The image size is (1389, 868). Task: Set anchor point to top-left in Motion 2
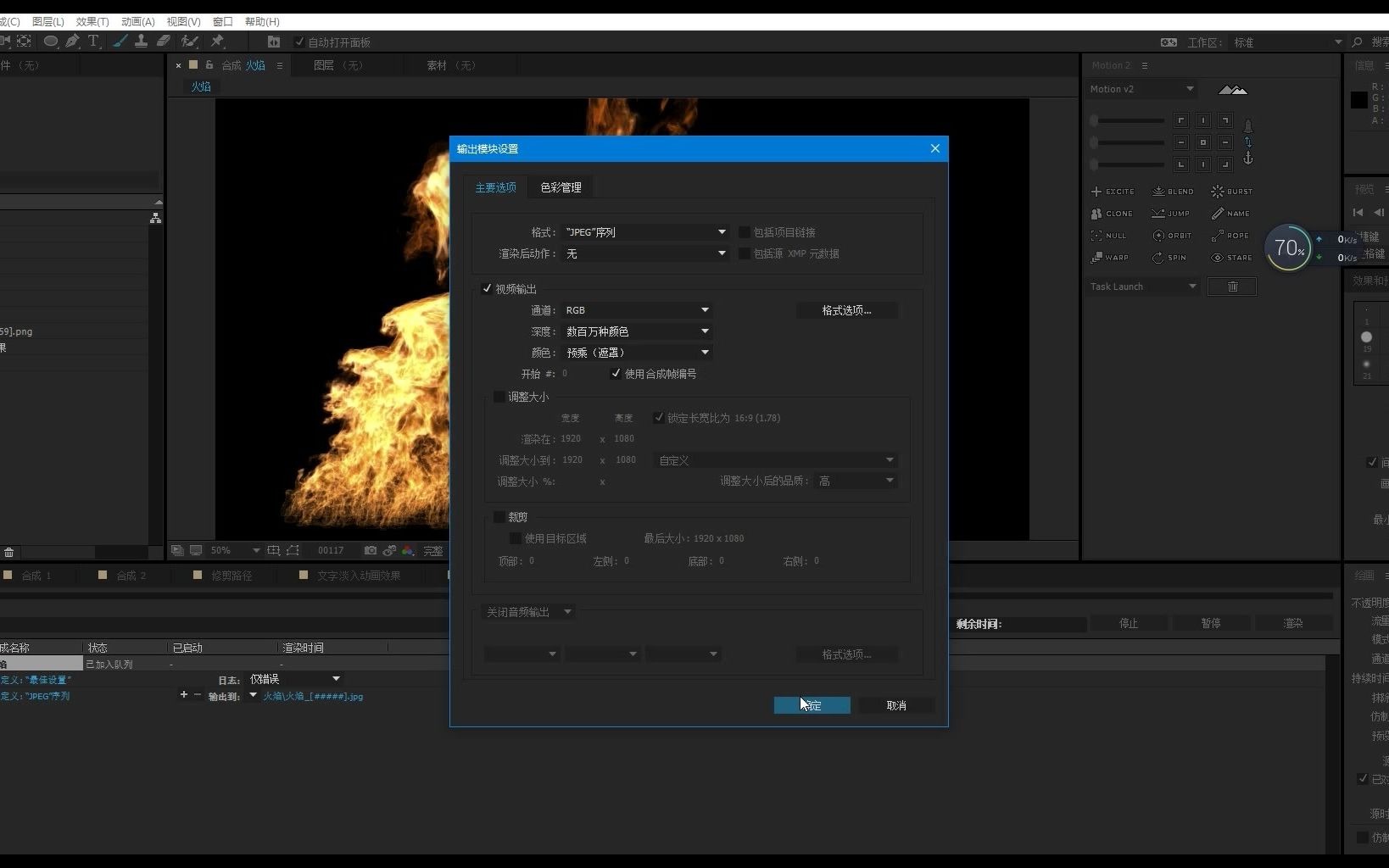coord(1180,120)
